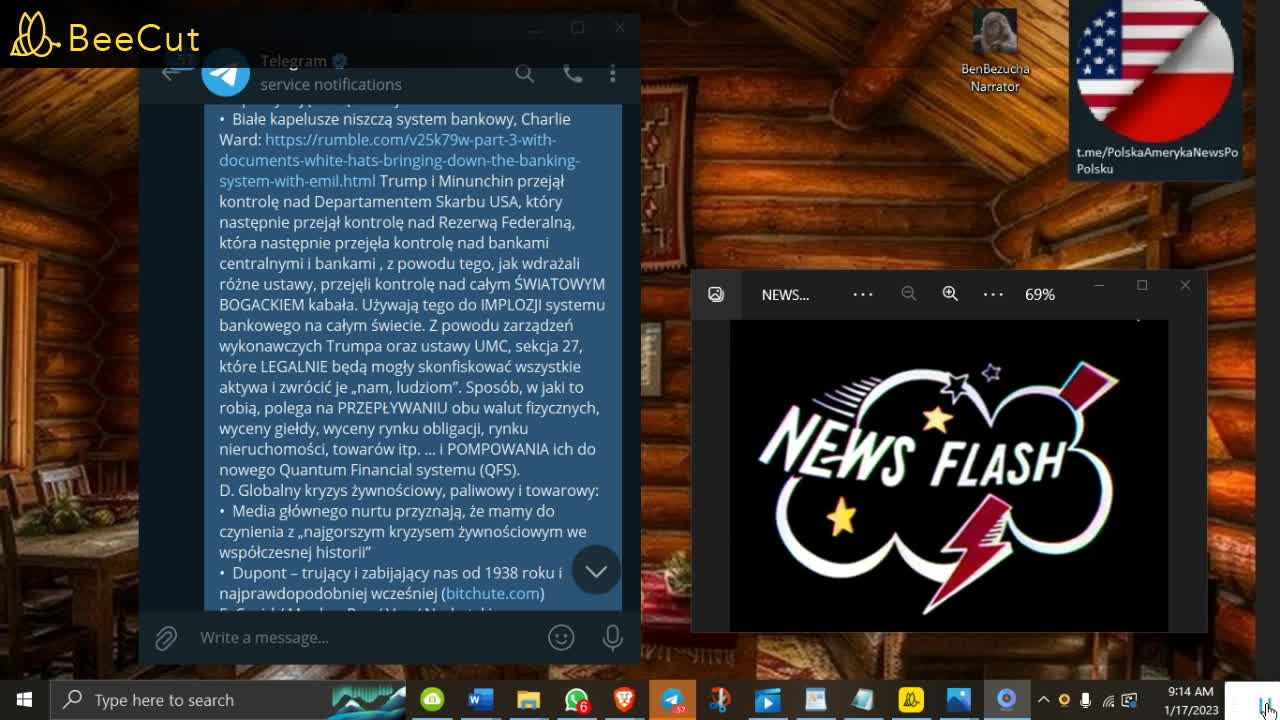Launch Brave browser from the taskbar
The width and height of the screenshot is (1280, 720).
click(624, 700)
